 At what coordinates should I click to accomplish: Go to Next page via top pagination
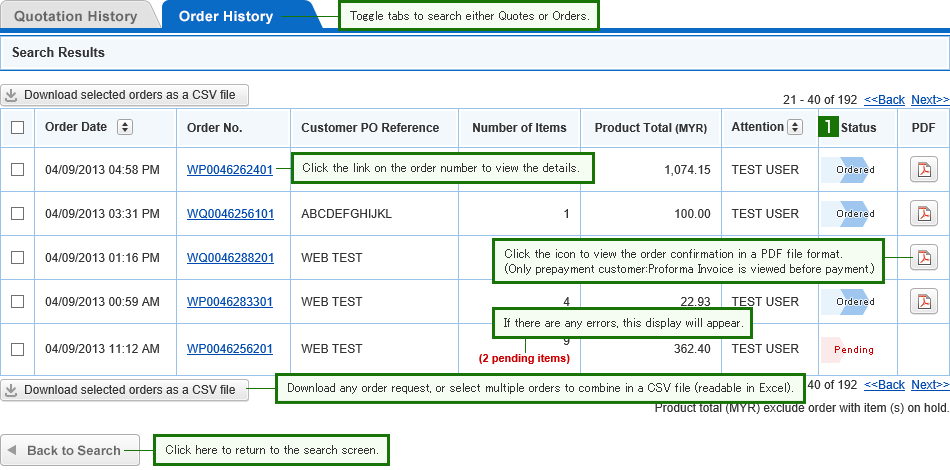930,100
